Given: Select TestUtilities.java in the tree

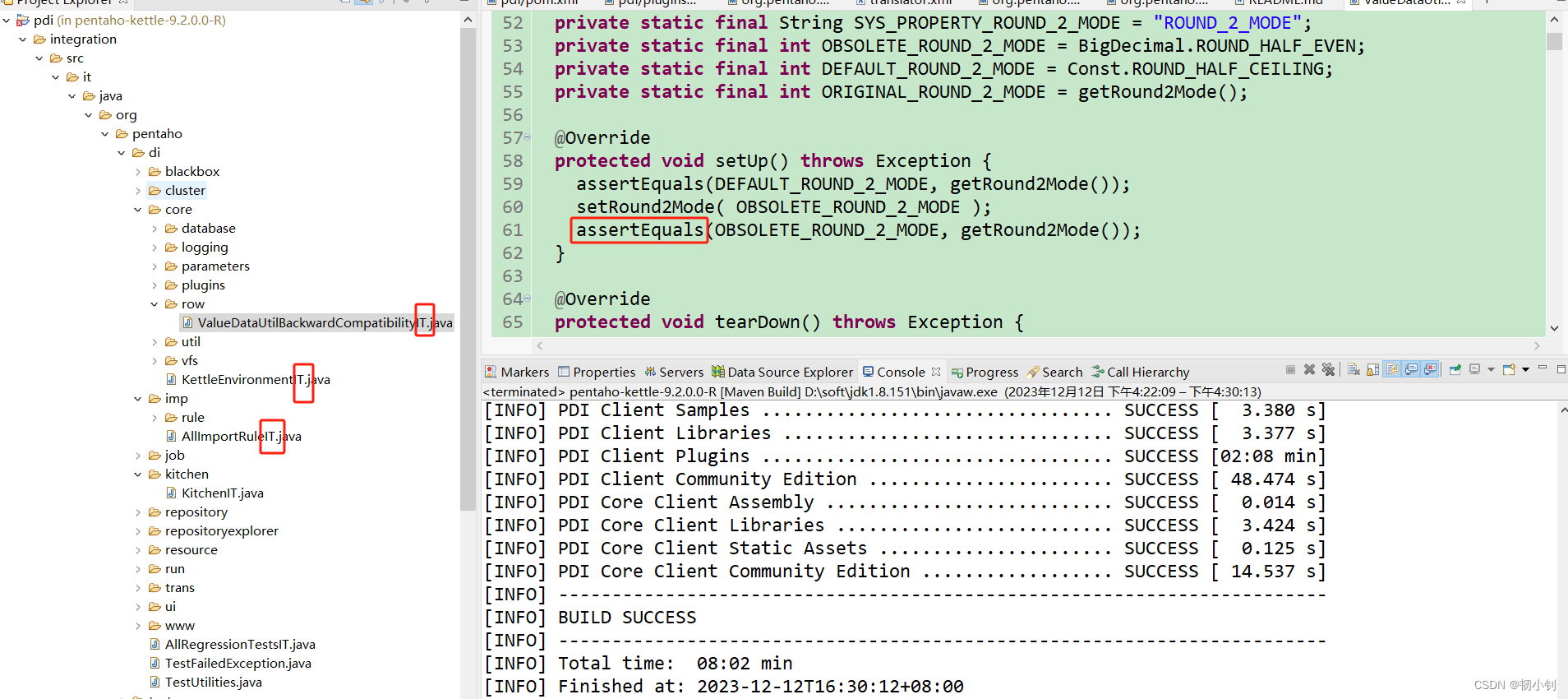Looking at the screenshot, I should pyautogui.click(x=214, y=683).
